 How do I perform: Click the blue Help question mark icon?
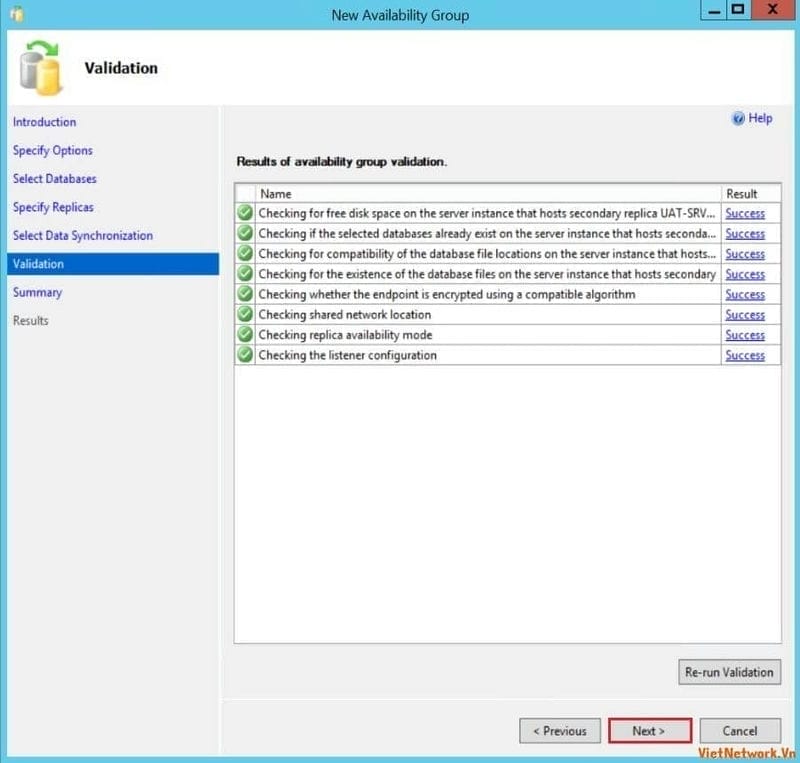click(x=739, y=119)
